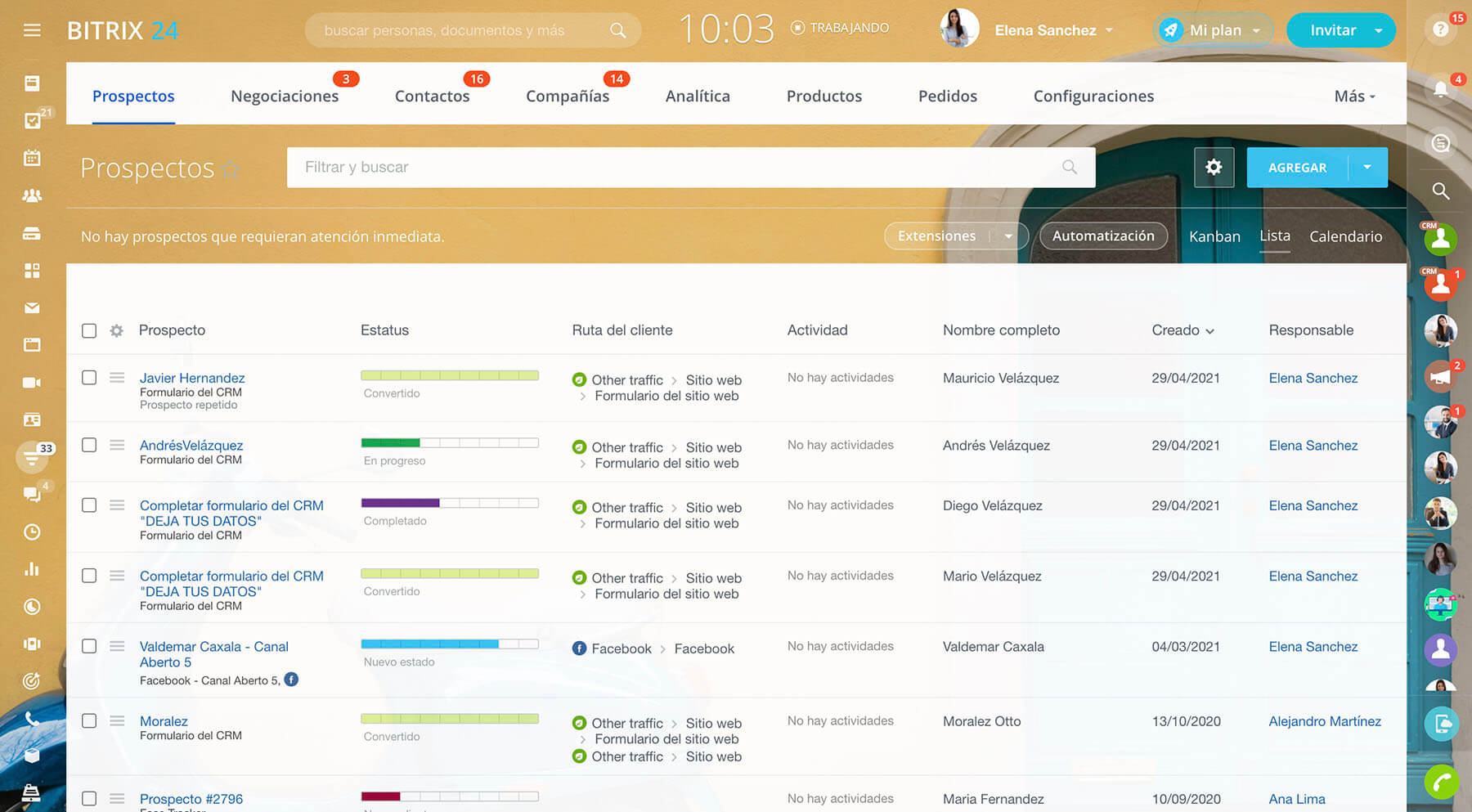The width and height of the screenshot is (1472, 812).
Task: Click the green phone call button
Action: pos(1441,782)
